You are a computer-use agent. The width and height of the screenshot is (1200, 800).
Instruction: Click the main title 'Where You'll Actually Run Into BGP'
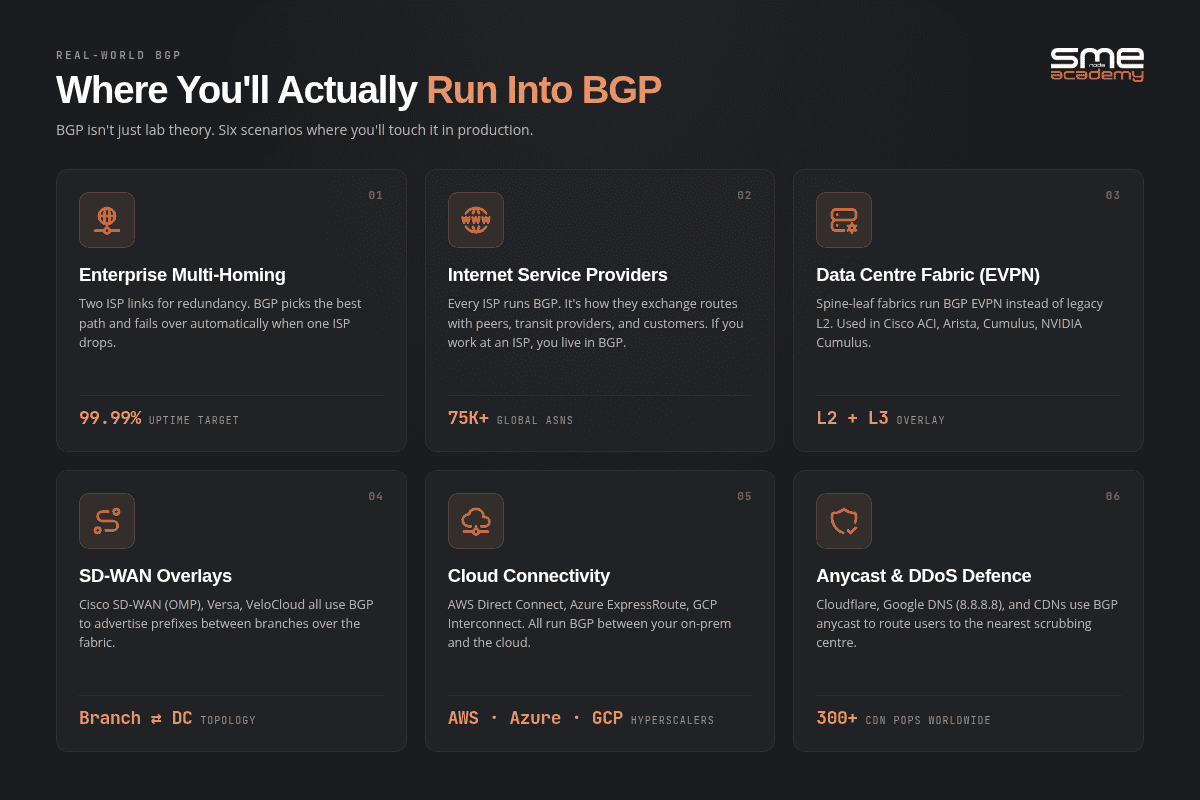point(359,90)
